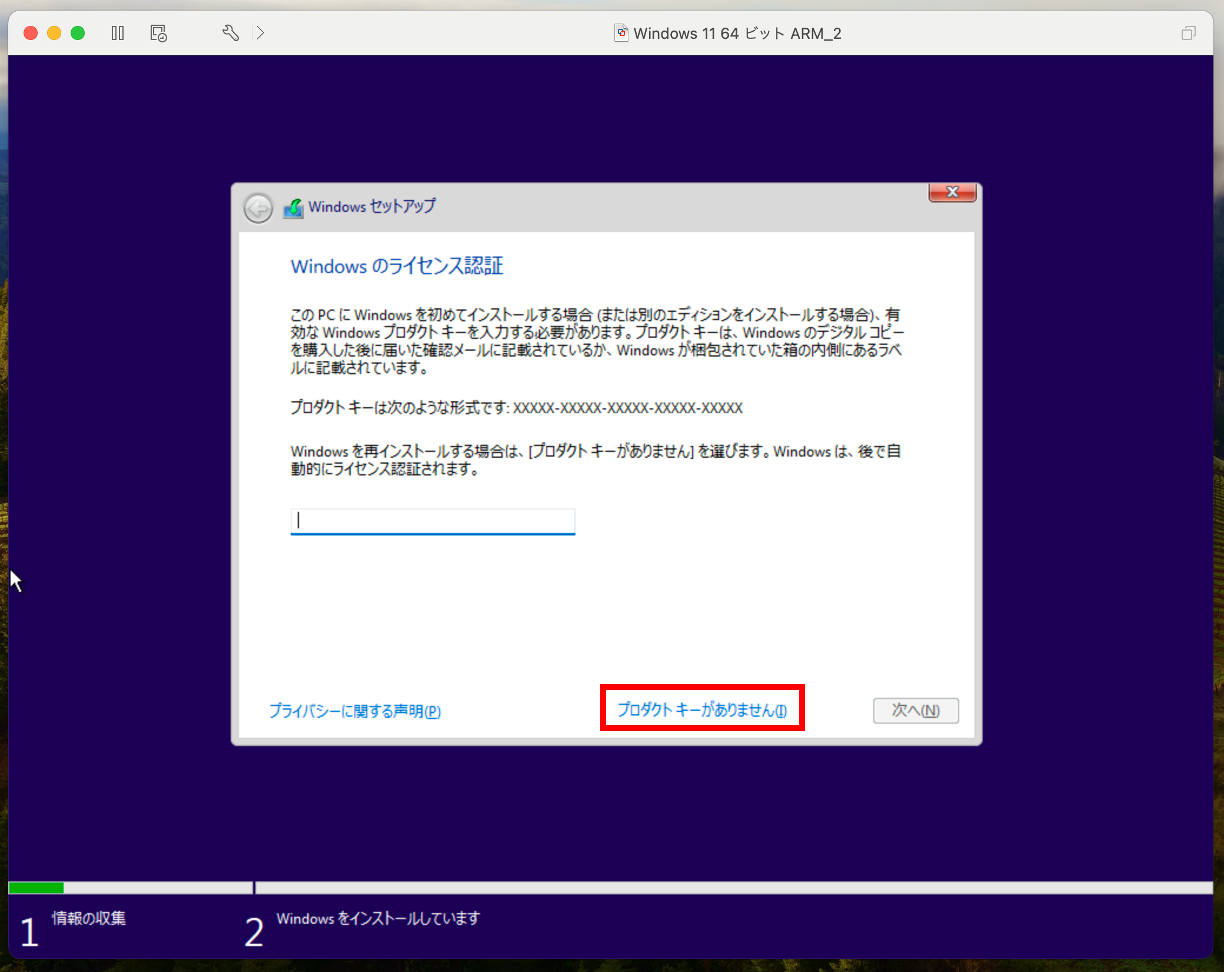Expand the toolbar chevron arrow
This screenshot has height=972, width=1224.
260,33
